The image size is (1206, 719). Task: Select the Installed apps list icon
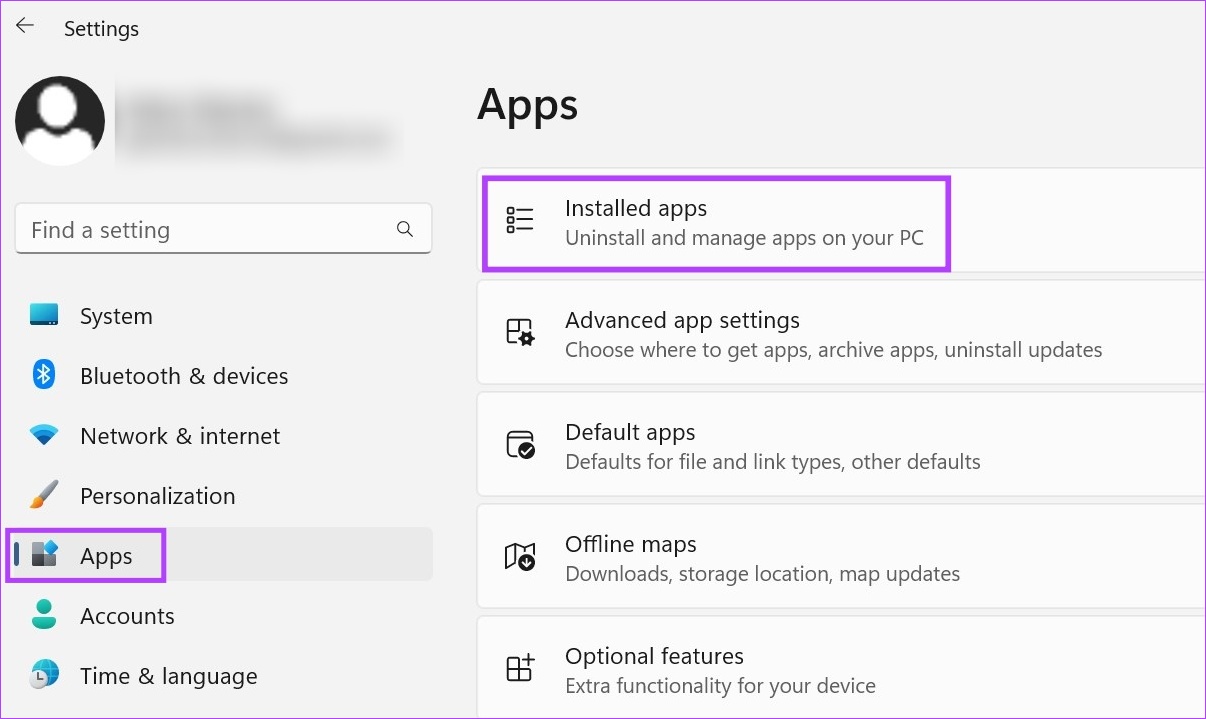click(x=520, y=219)
